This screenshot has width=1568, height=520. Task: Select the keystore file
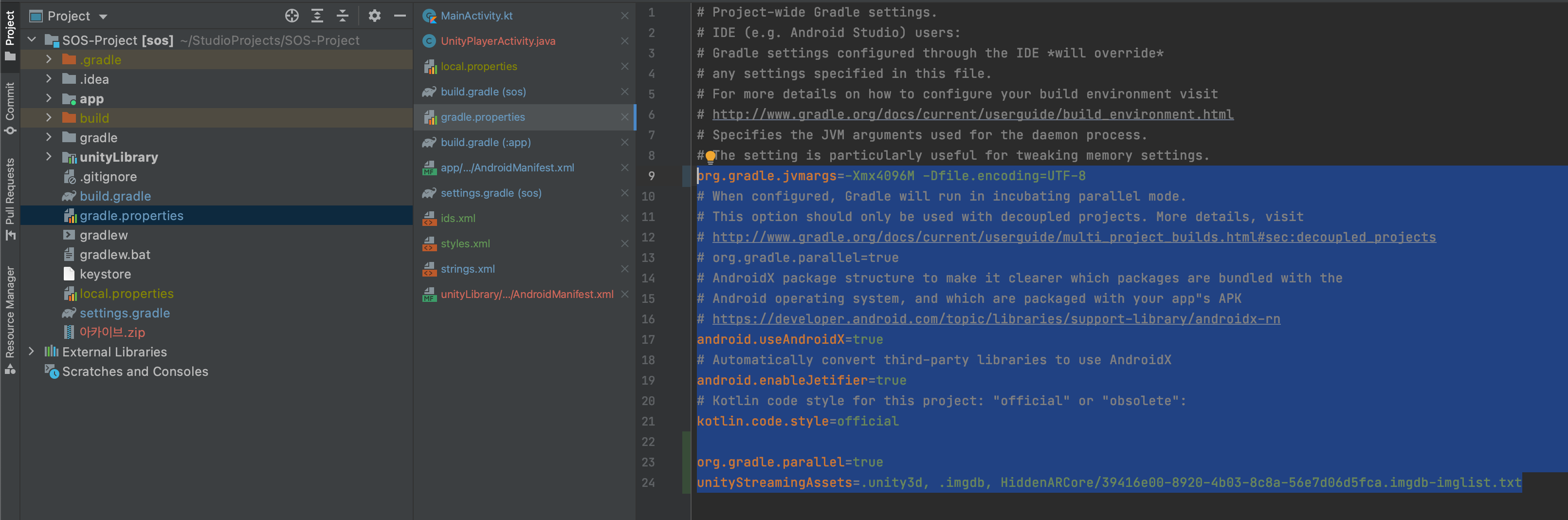point(105,274)
